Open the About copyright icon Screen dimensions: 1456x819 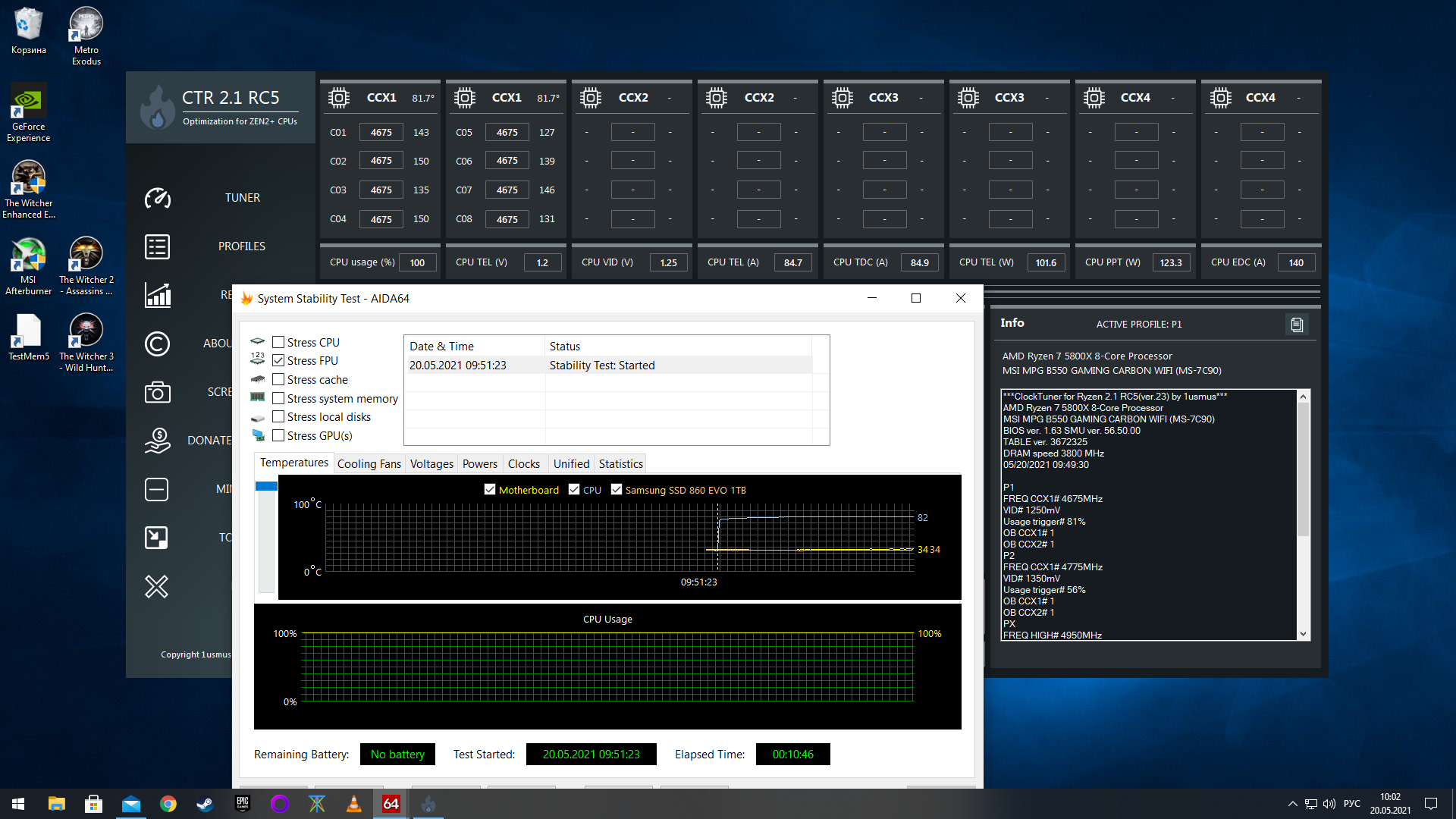click(x=158, y=344)
